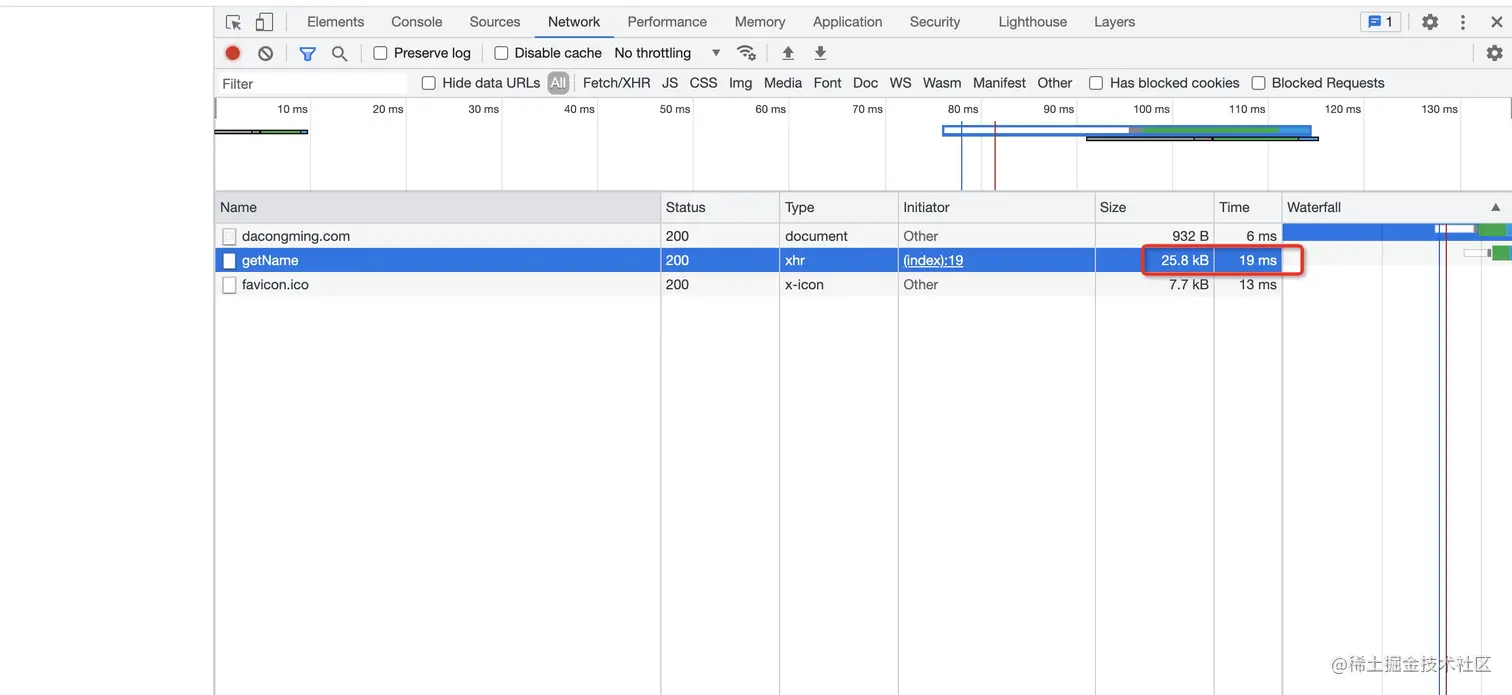This screenshot has width=1512, height=695.
Task: Toggle the network filter funnel icon
Action: click(x=307, y=53)
